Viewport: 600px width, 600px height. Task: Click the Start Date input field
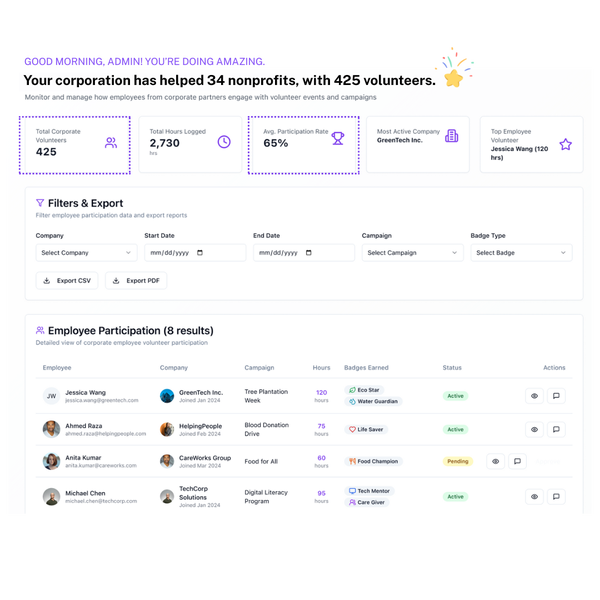[x=194, y=253]
